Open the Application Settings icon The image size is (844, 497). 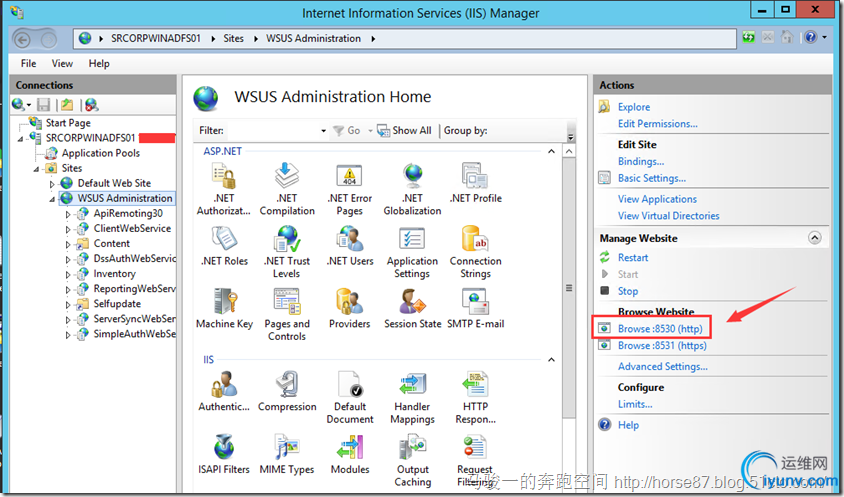[412, 240]
